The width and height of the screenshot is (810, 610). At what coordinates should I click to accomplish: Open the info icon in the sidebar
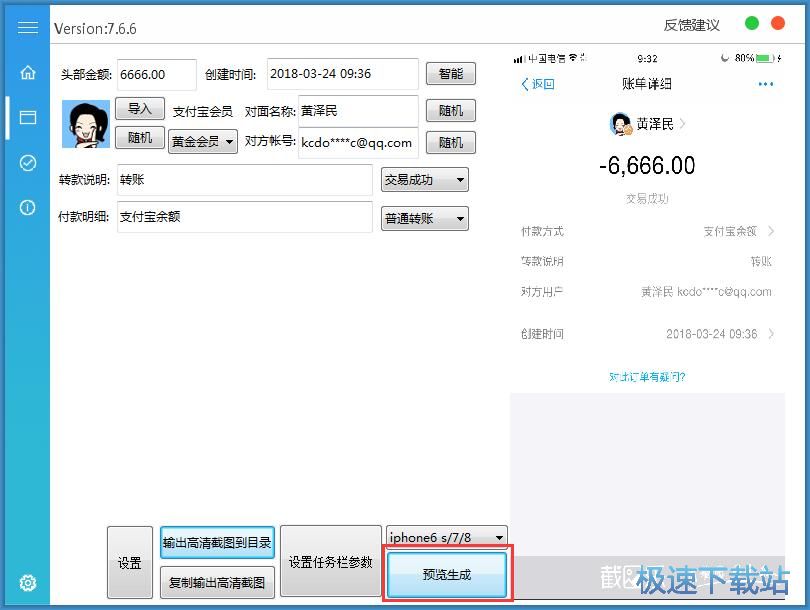(x=27, y=207)
